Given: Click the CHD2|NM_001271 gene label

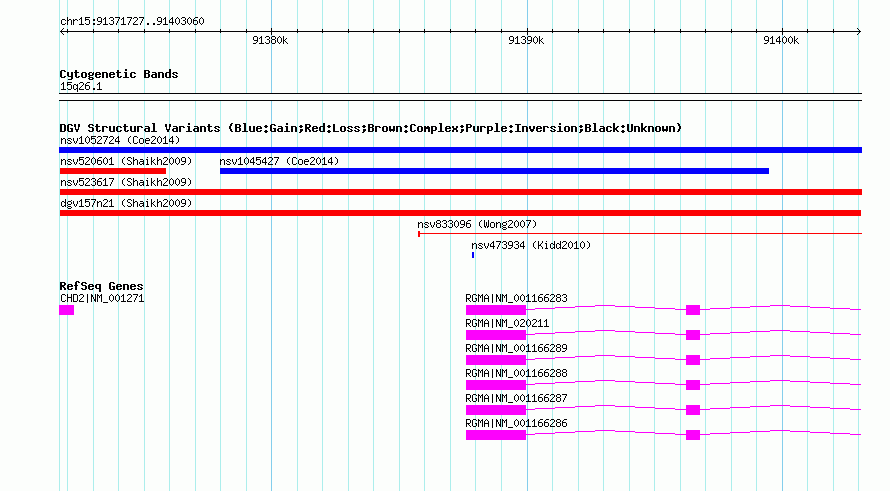Looking at the screenshot, I should point(102,299).
